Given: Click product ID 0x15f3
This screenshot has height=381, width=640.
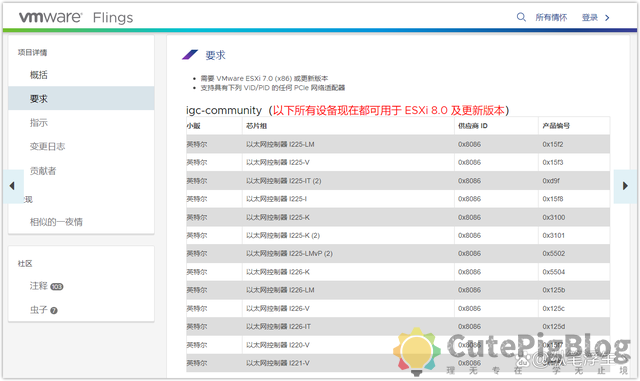Looking at the screenshot, I should [553, 162].
